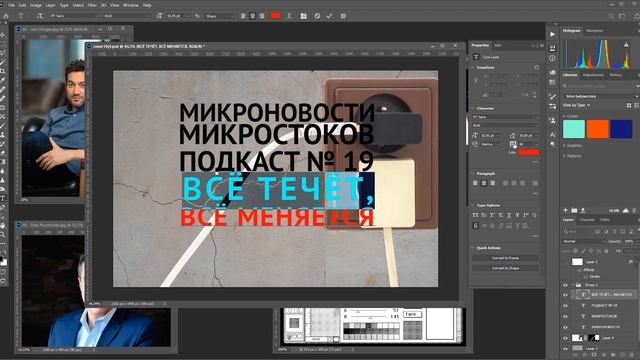640x360 pixels.
Task: Center align paragraph in Properties panel
Action: pyautogui.click(x=484, y=183)
